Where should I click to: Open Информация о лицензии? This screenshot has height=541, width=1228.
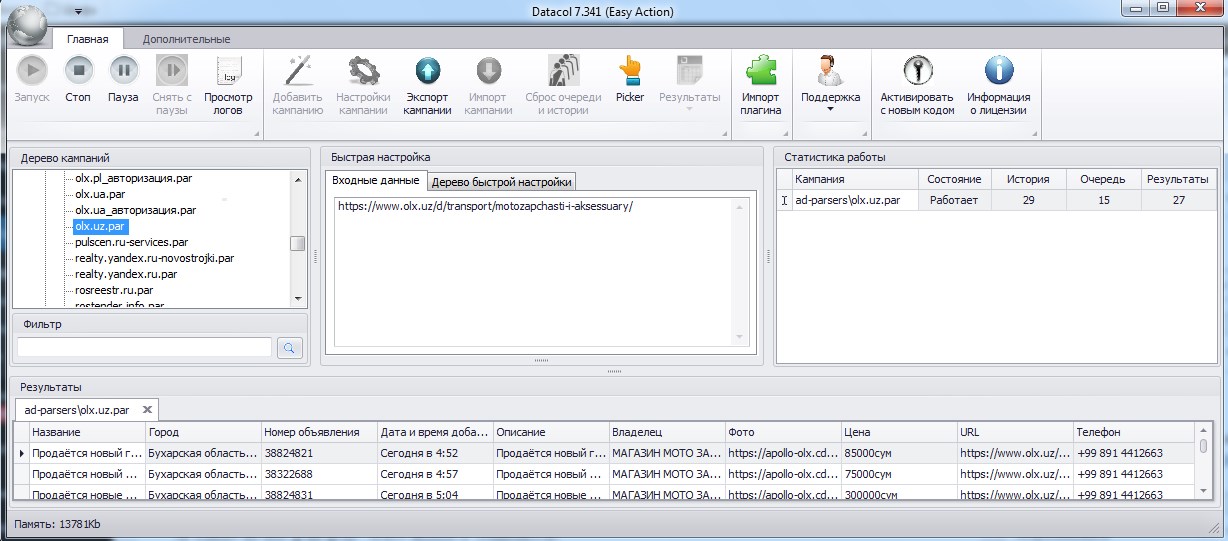[998, 72]
